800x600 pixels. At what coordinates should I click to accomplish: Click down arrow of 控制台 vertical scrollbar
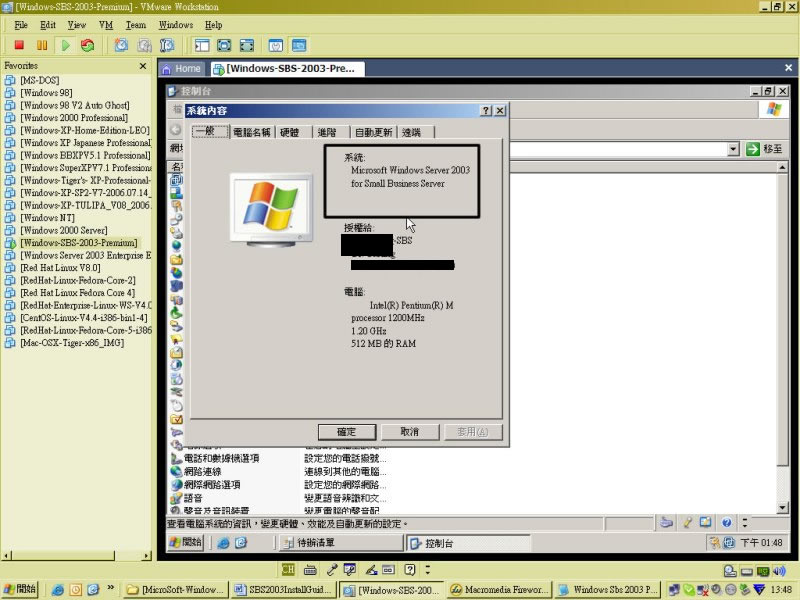(783, 508)
